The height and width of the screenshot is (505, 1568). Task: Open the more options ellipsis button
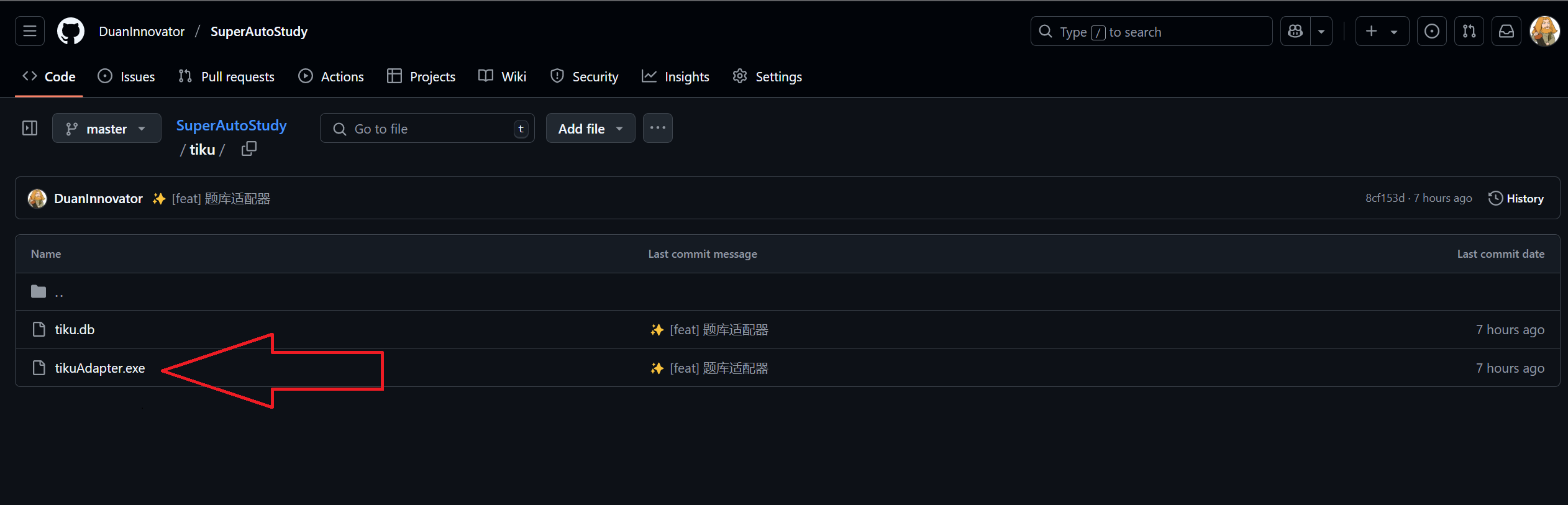658,128
